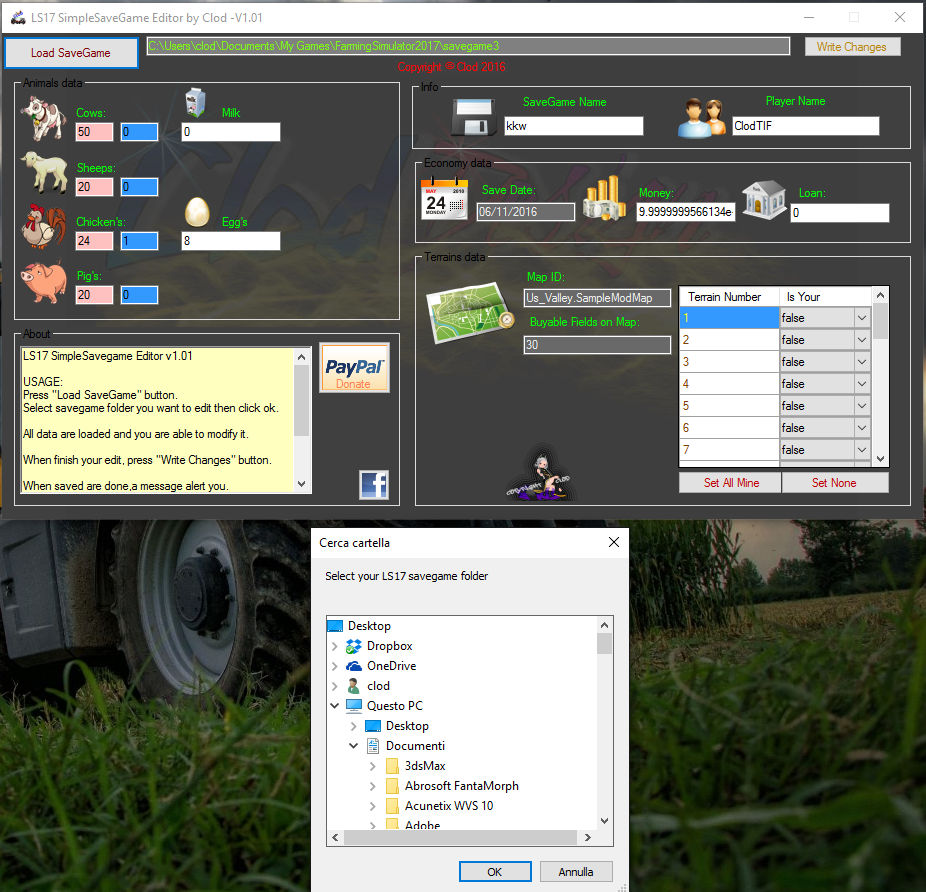Click the PayPal Donate button
Viewport: 926px width, 892px height.
[354, 367]
